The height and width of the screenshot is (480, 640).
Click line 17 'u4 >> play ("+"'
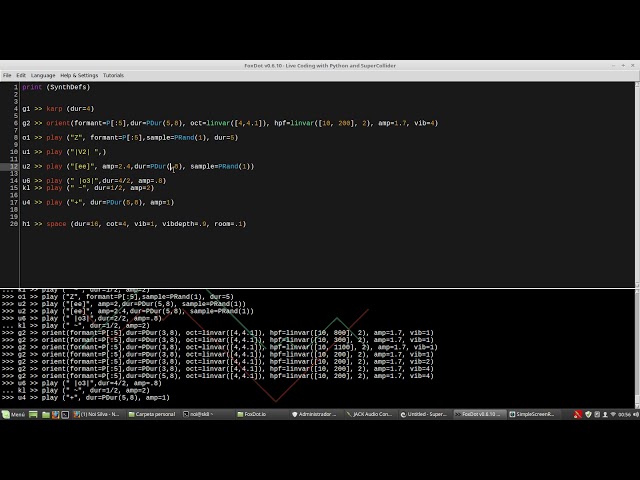pyautogui.click(x=98, y=202)
